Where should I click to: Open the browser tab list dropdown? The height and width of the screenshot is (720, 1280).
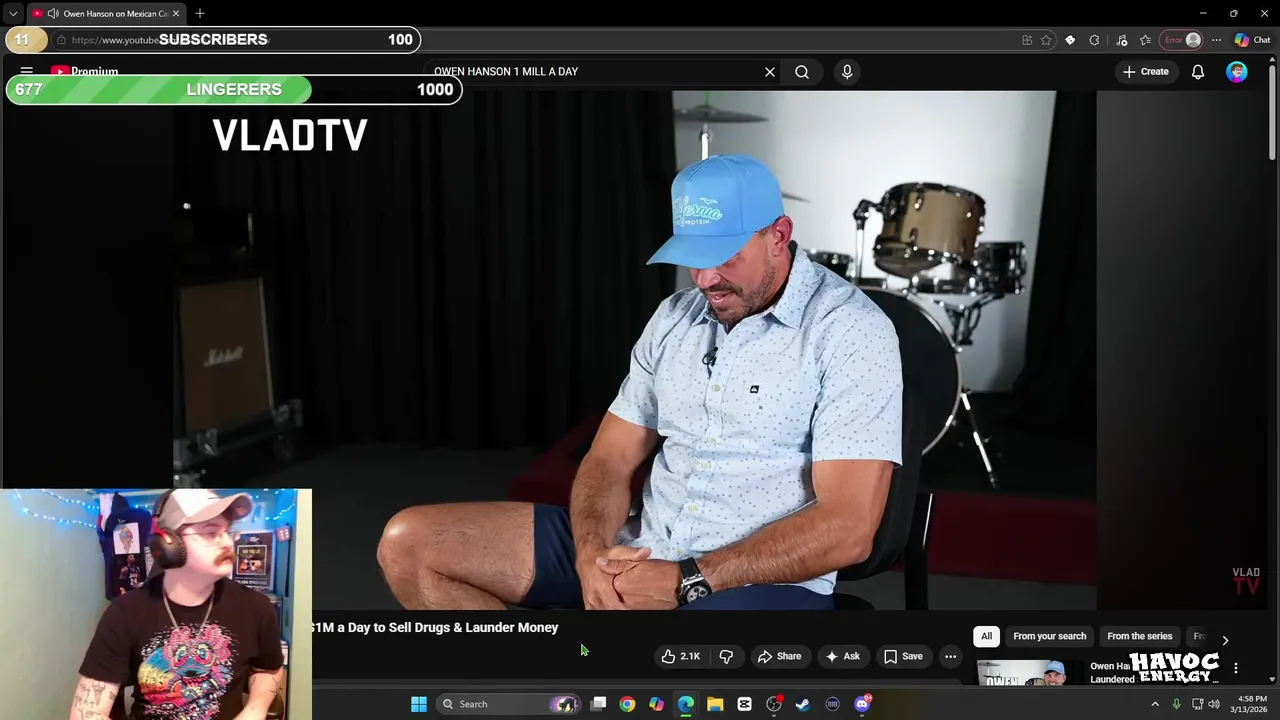pyautogui.click(x=12, y=13)
